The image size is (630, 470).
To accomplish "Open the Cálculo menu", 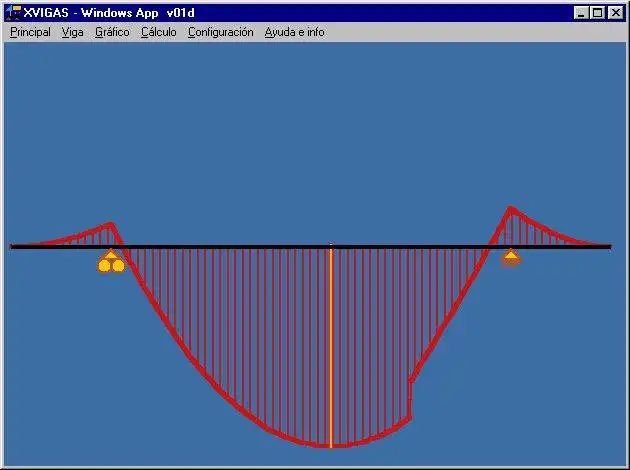I will [159, 32].
